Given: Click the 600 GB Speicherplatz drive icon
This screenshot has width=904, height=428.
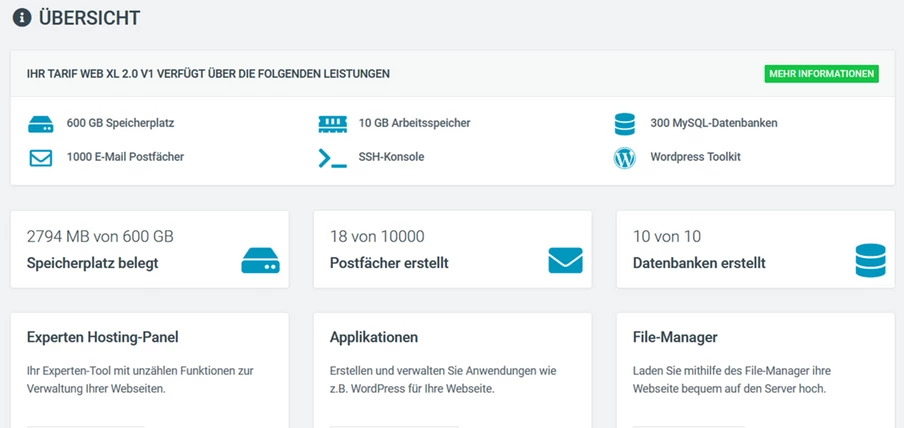Looking at the screenshot, I should pos(40,124).
